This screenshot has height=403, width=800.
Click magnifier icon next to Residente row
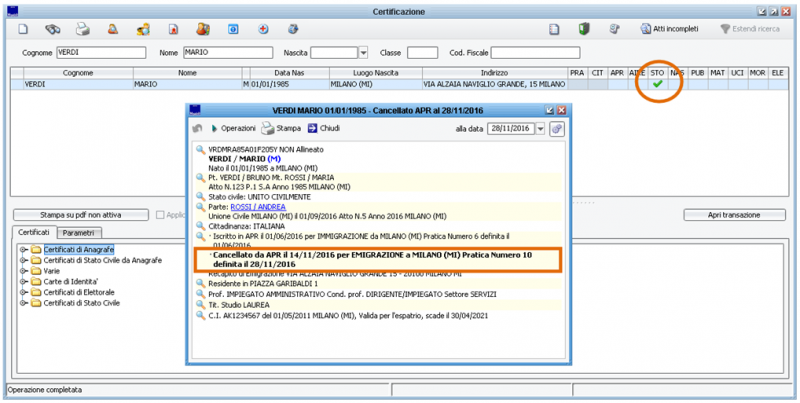200,285
